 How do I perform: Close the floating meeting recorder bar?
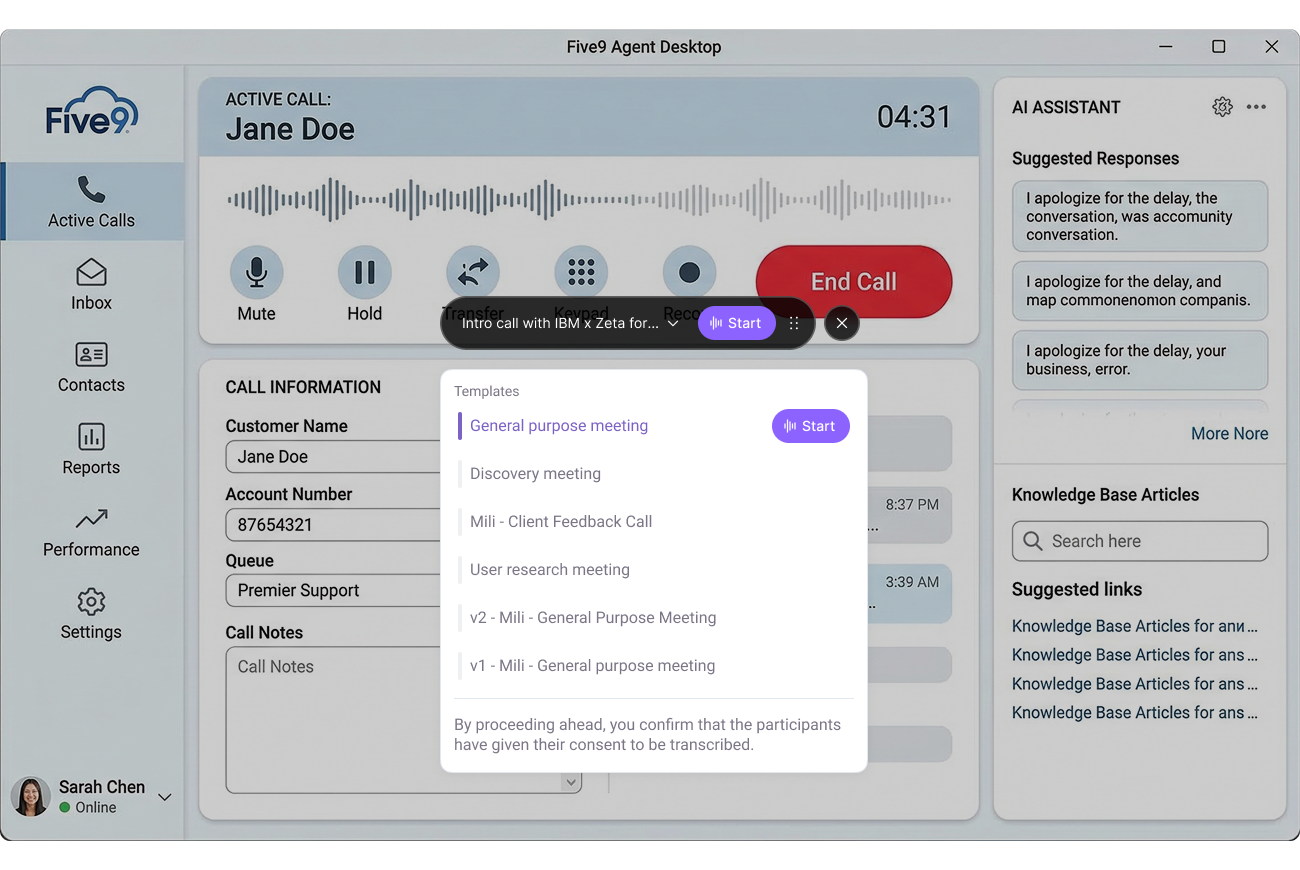click(842, 323)
